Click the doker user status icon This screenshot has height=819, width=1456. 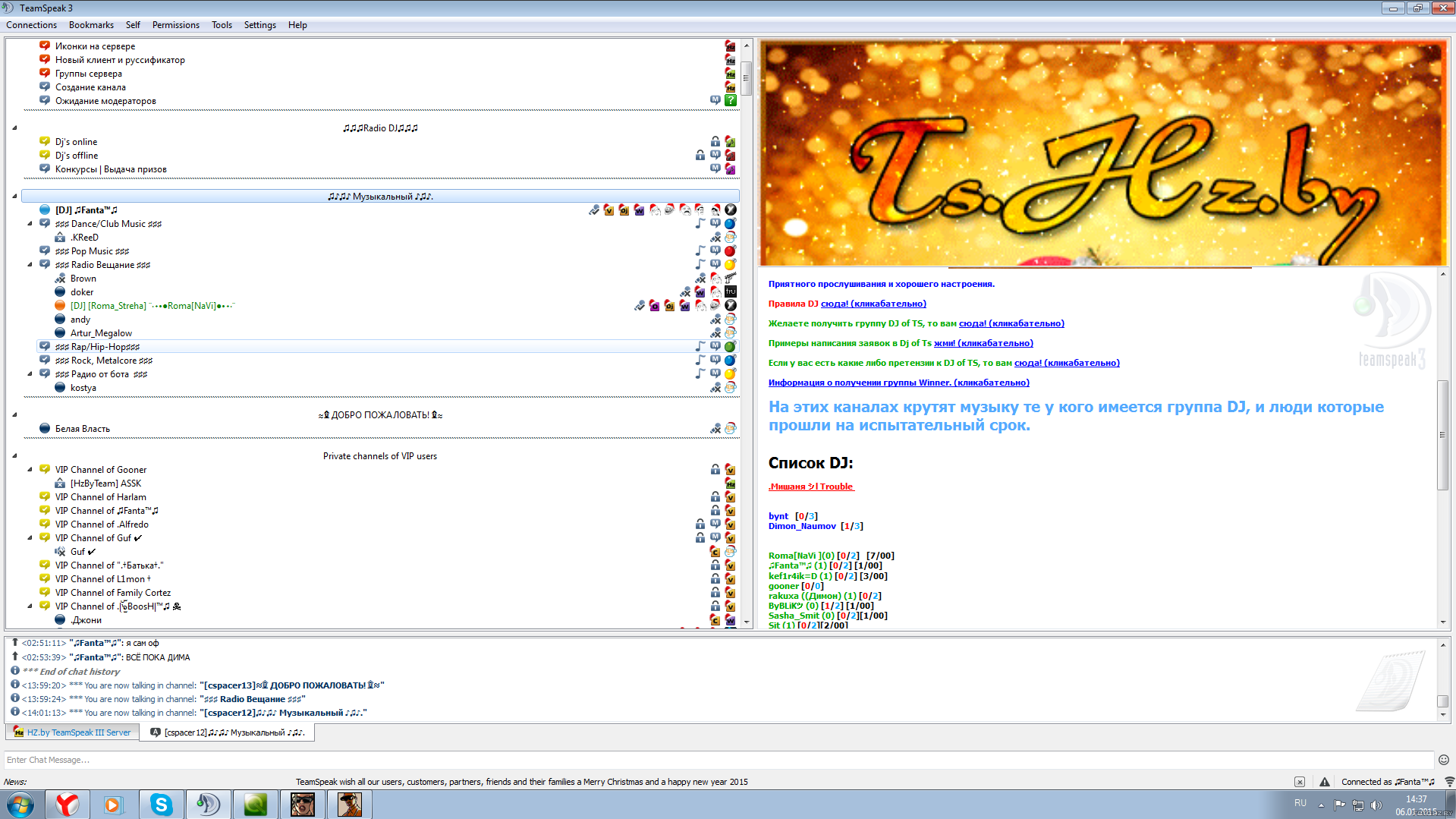tap(60, 292)
